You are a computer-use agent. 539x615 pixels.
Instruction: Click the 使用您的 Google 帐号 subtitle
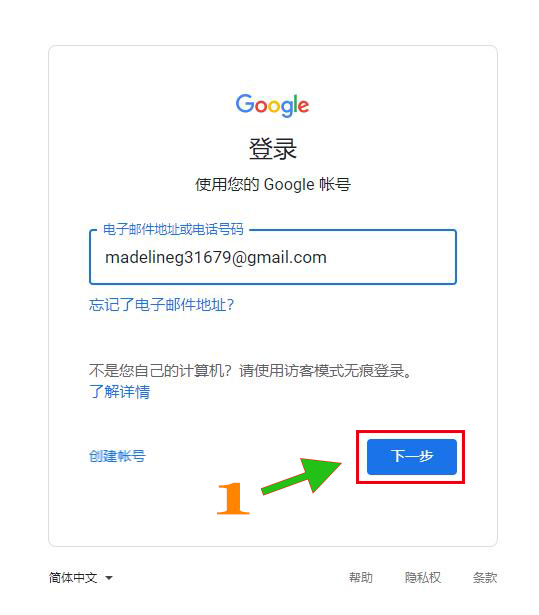[273, 184]
